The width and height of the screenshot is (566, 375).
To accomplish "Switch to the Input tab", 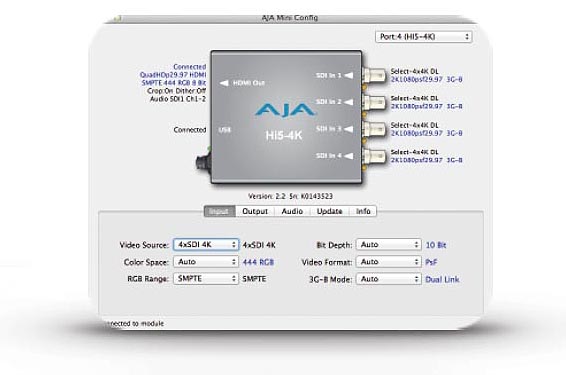I will [219, 211].
